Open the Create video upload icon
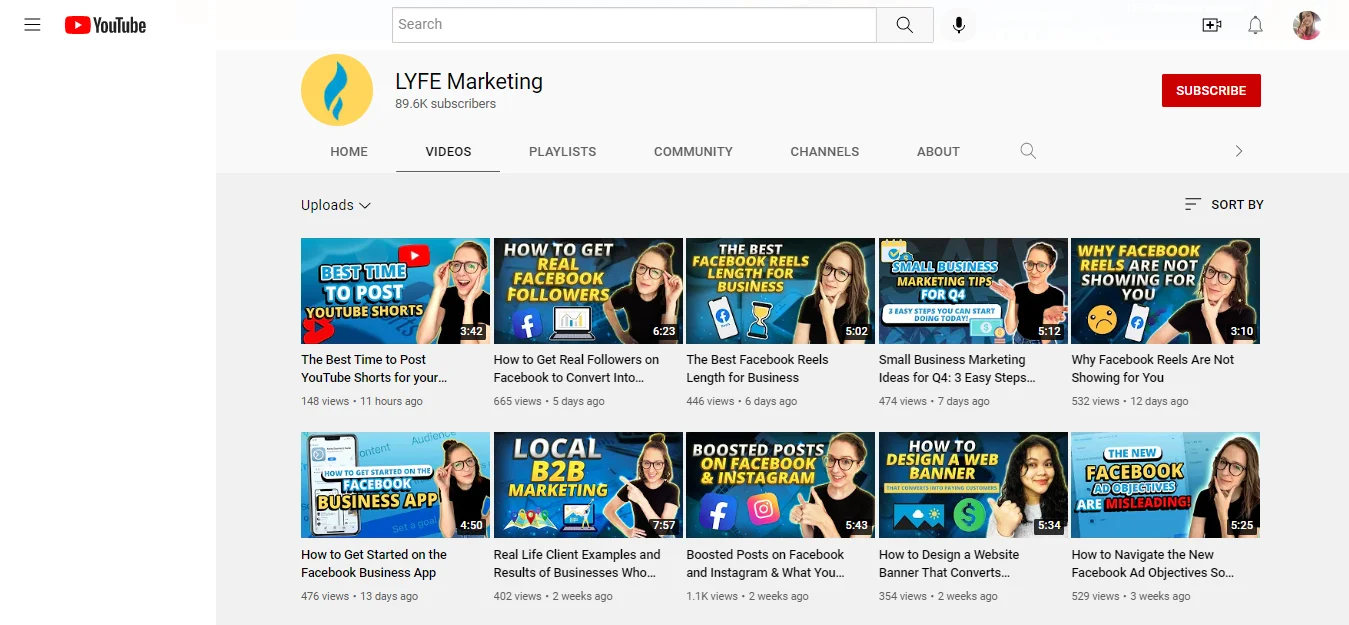The width and height of the screenshot is (1349, 625). coord(1211,24)
